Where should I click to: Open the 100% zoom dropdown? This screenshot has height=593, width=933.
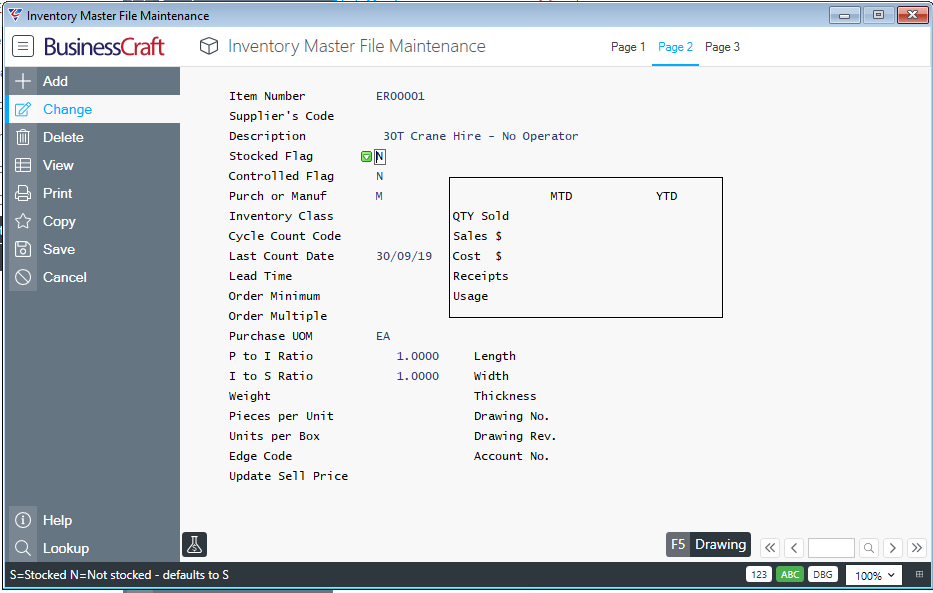pos(874,575)
